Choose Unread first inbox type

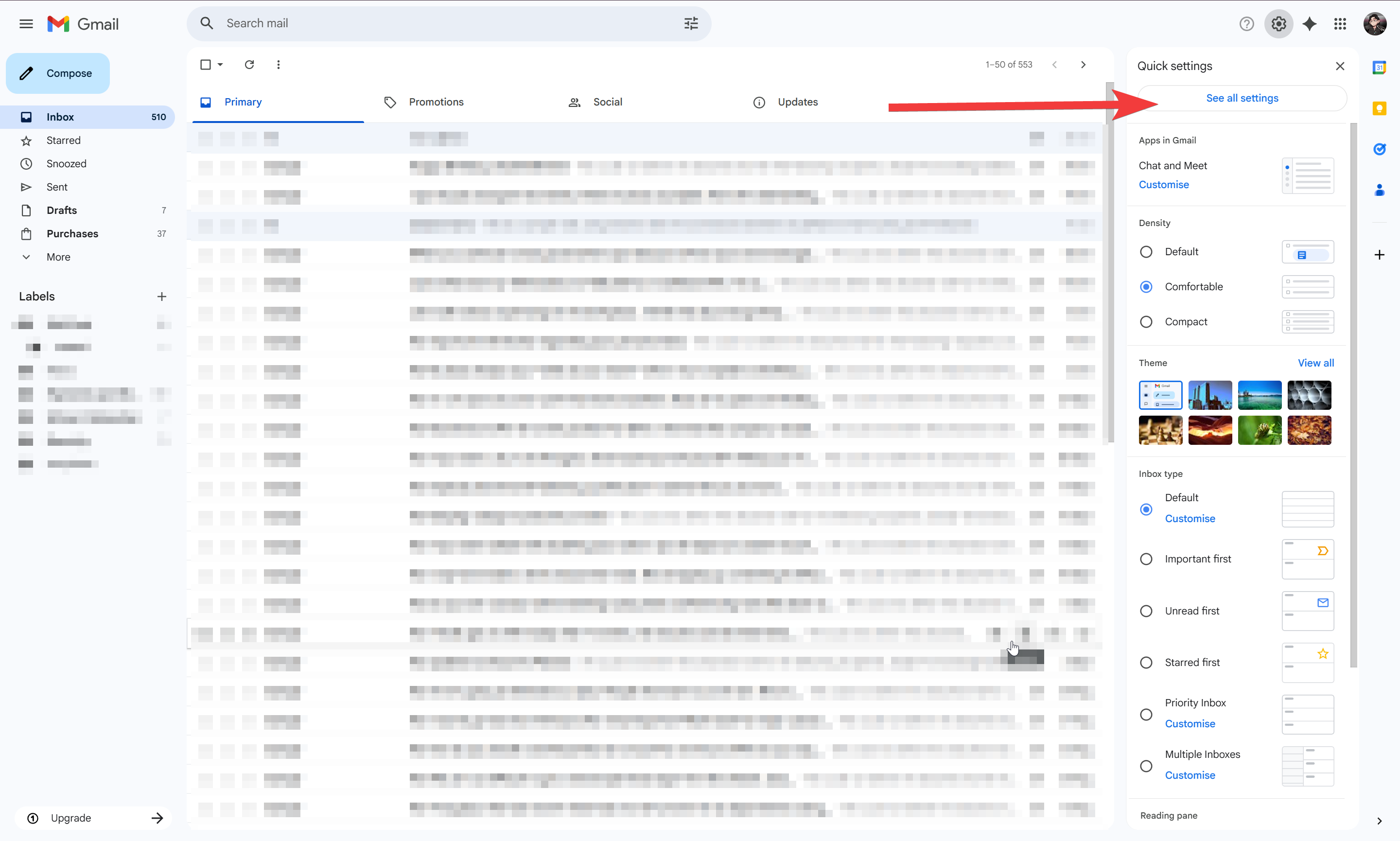(1146, 611)
